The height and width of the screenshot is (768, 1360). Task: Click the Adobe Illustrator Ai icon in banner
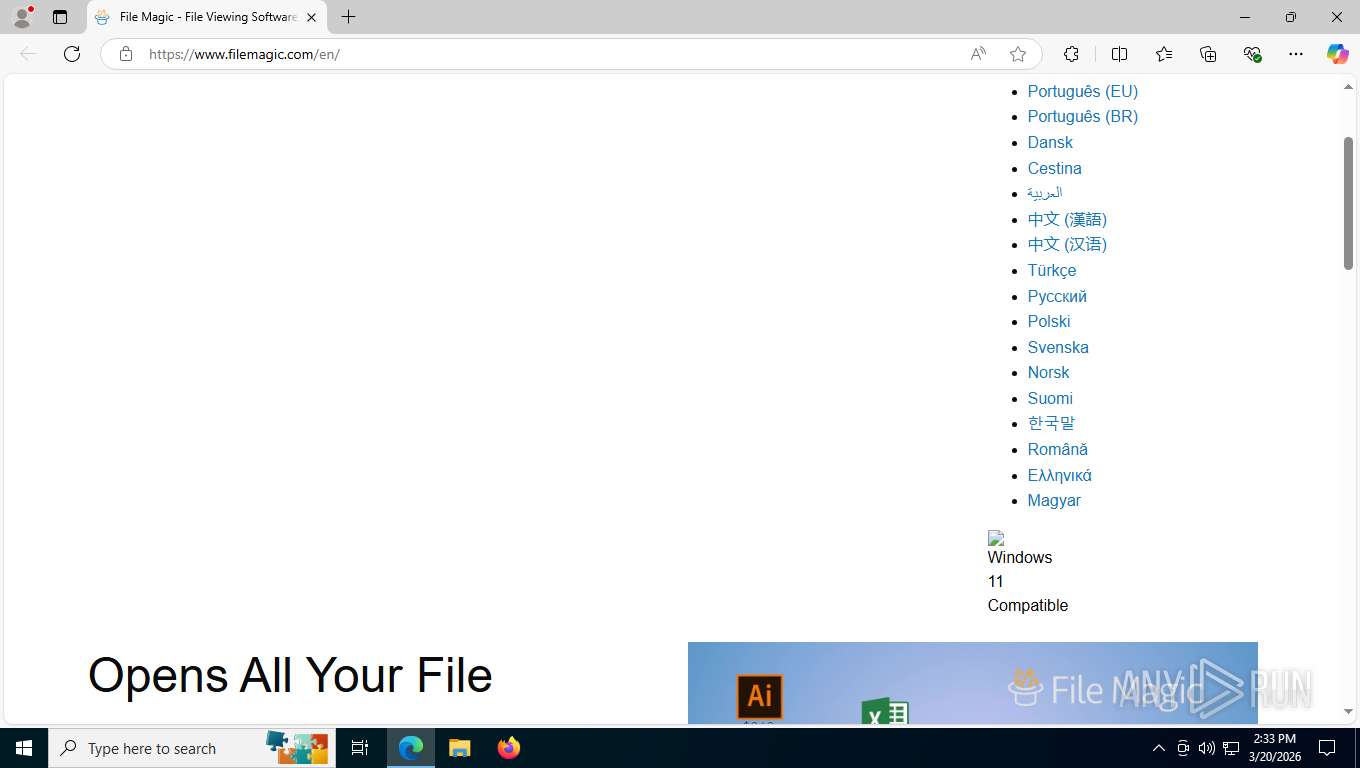[x=759, y=696]
